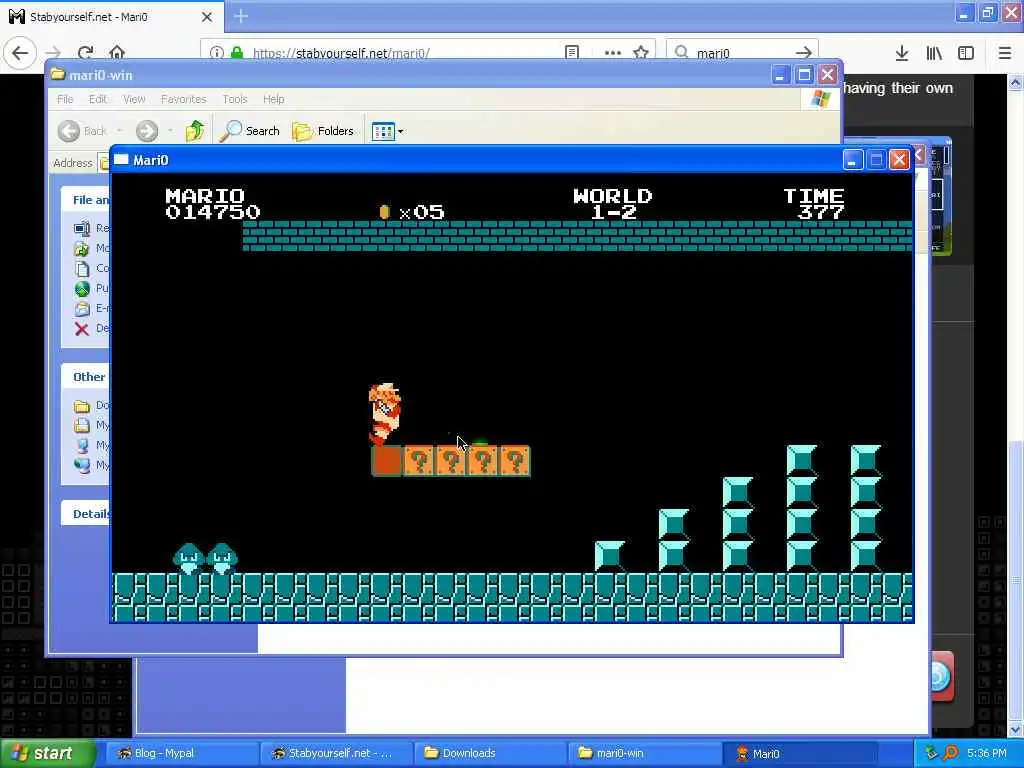Open browser downloads arrow icon
1024x768 pixels.
click(x=901, y=53)
